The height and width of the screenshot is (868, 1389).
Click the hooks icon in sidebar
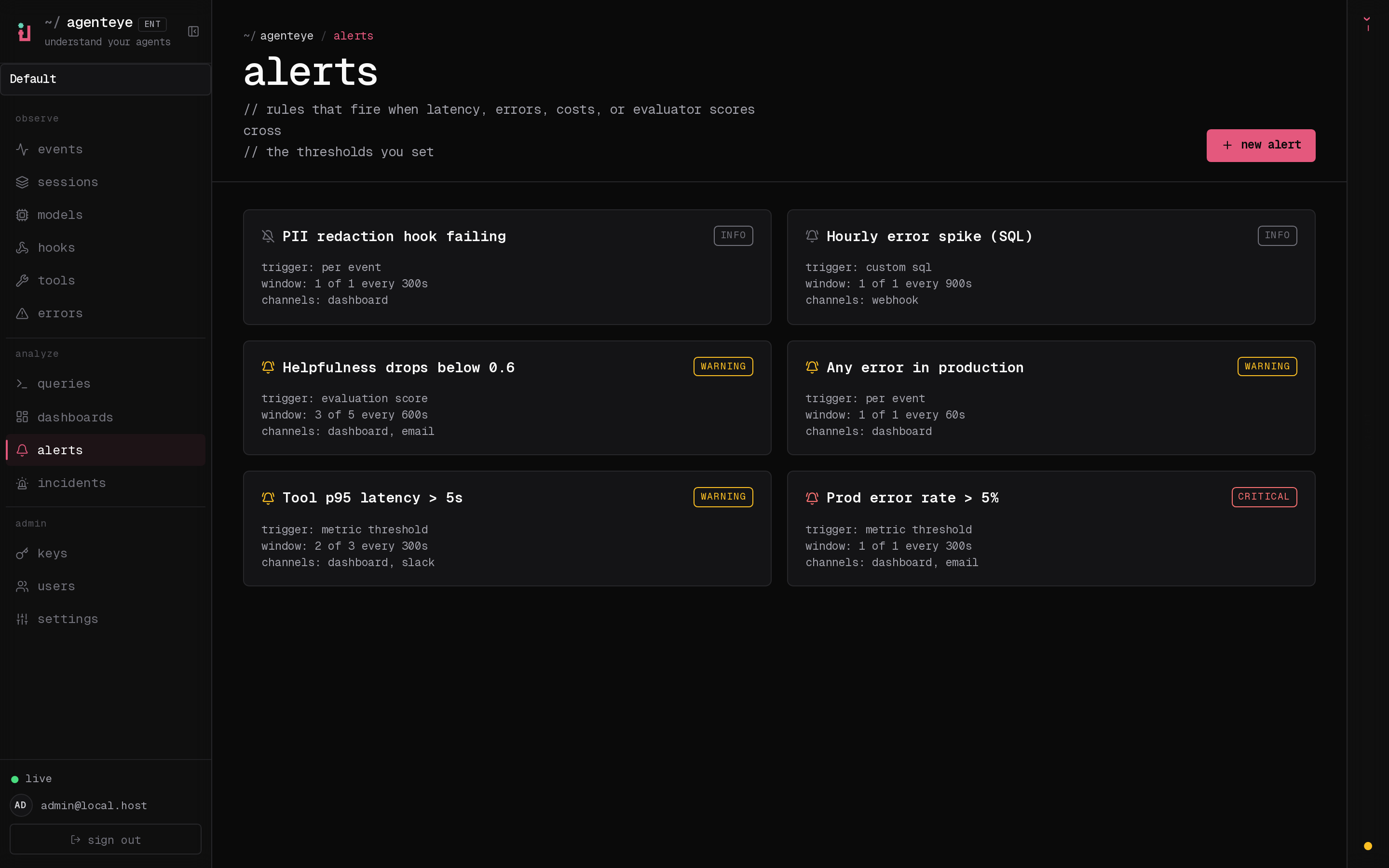pyautogui.click(x=22, y=247)
